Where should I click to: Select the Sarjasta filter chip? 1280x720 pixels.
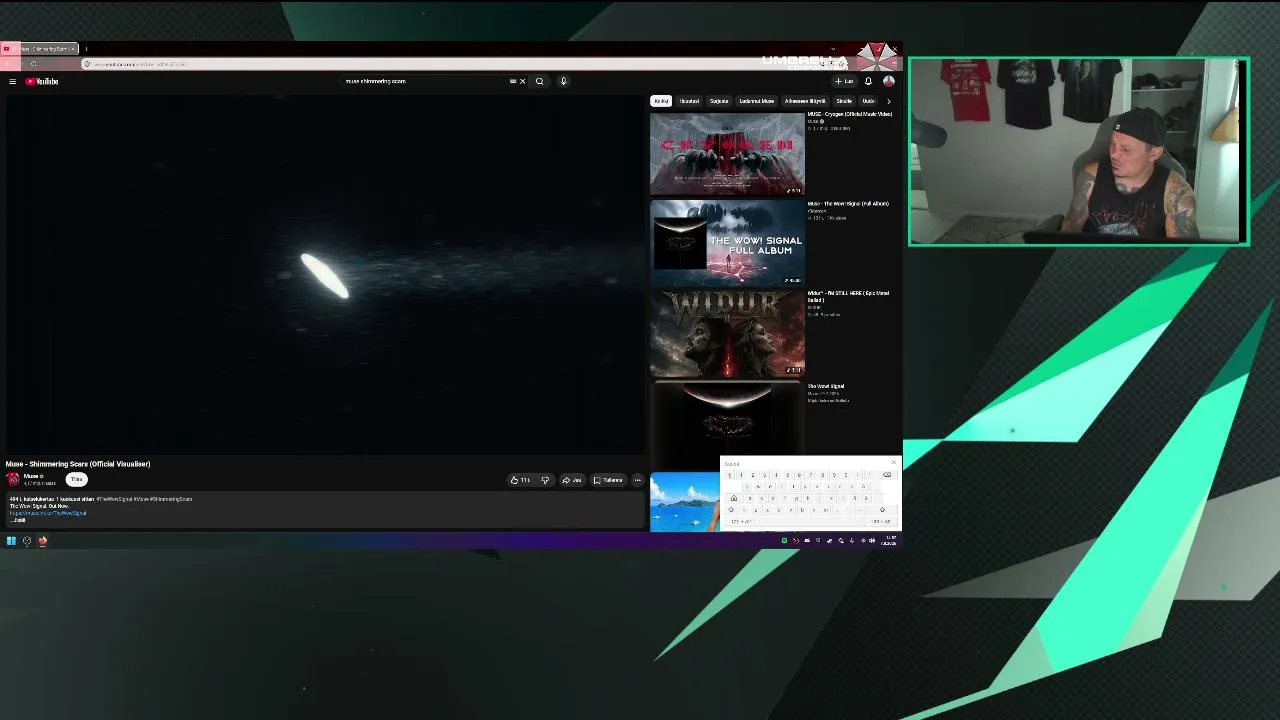(719, 101)
